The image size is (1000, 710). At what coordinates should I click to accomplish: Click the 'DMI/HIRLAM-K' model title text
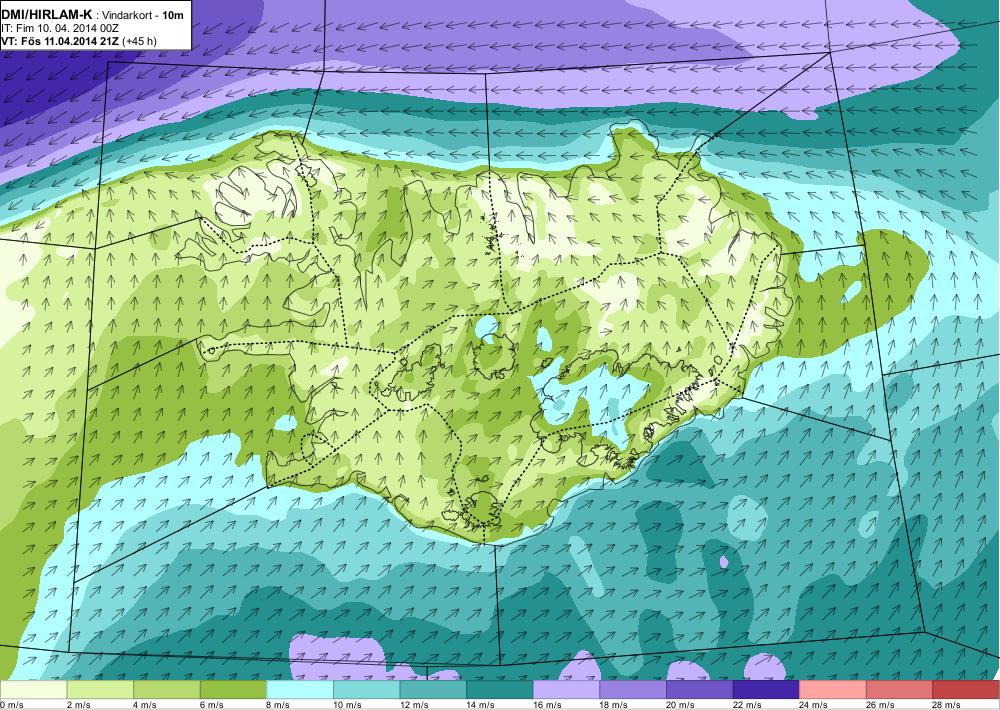tap(47, 15)
